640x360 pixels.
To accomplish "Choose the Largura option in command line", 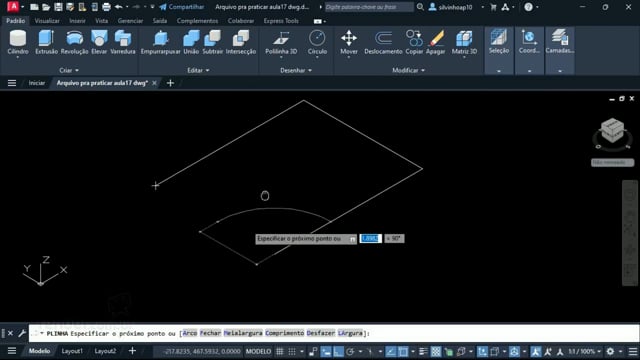I will pos(350,333).
